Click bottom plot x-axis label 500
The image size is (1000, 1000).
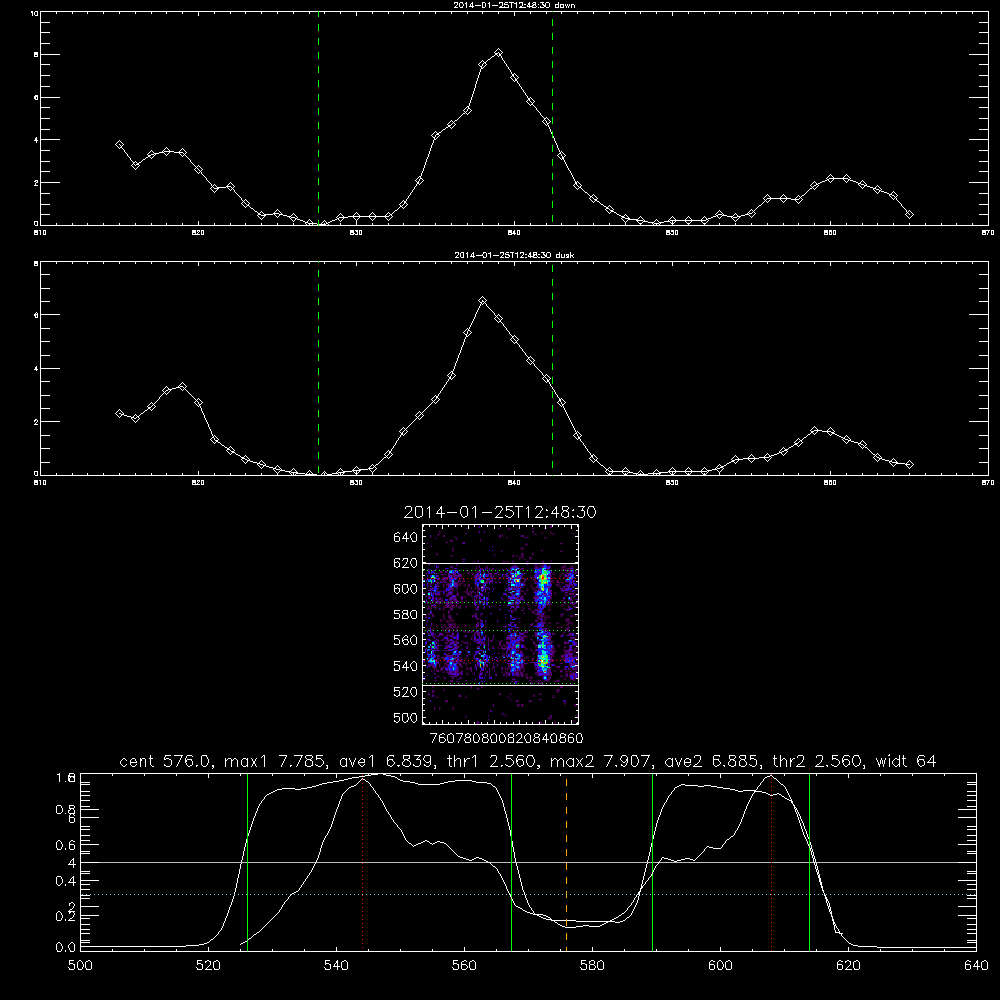80,966
